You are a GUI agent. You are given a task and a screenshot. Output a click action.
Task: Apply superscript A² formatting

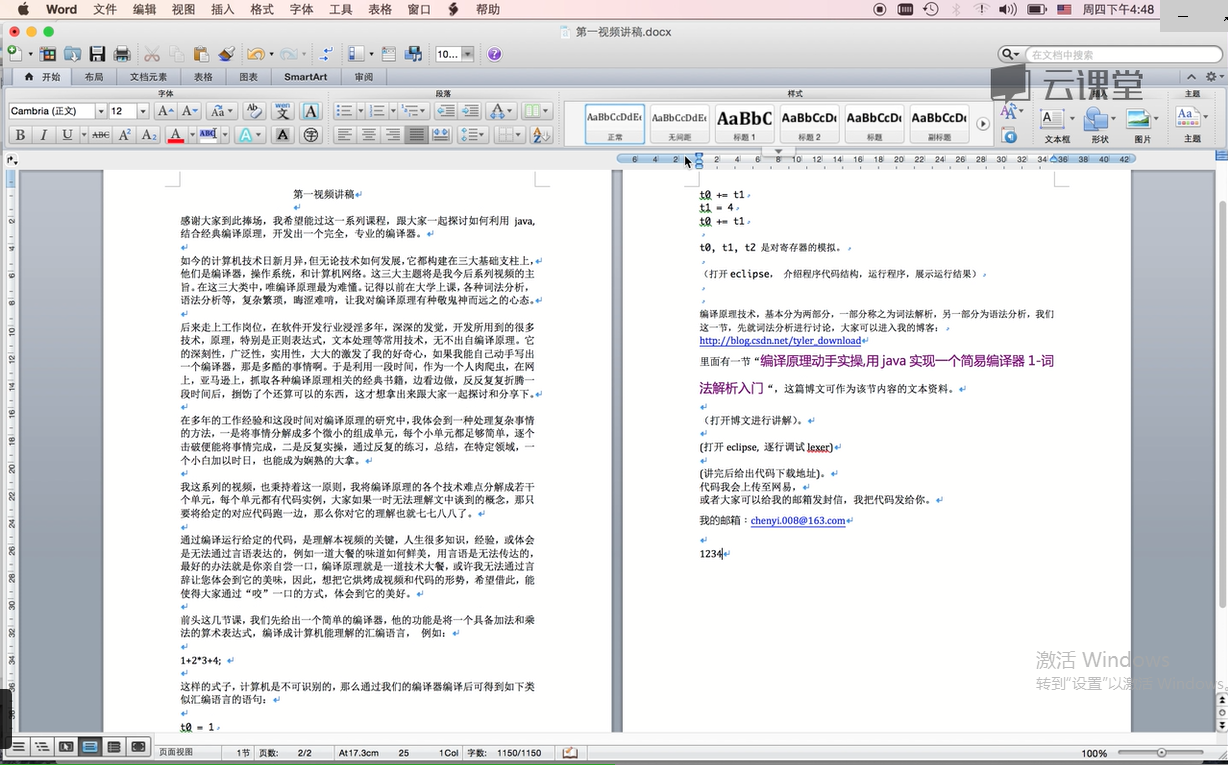pos(125,135)
